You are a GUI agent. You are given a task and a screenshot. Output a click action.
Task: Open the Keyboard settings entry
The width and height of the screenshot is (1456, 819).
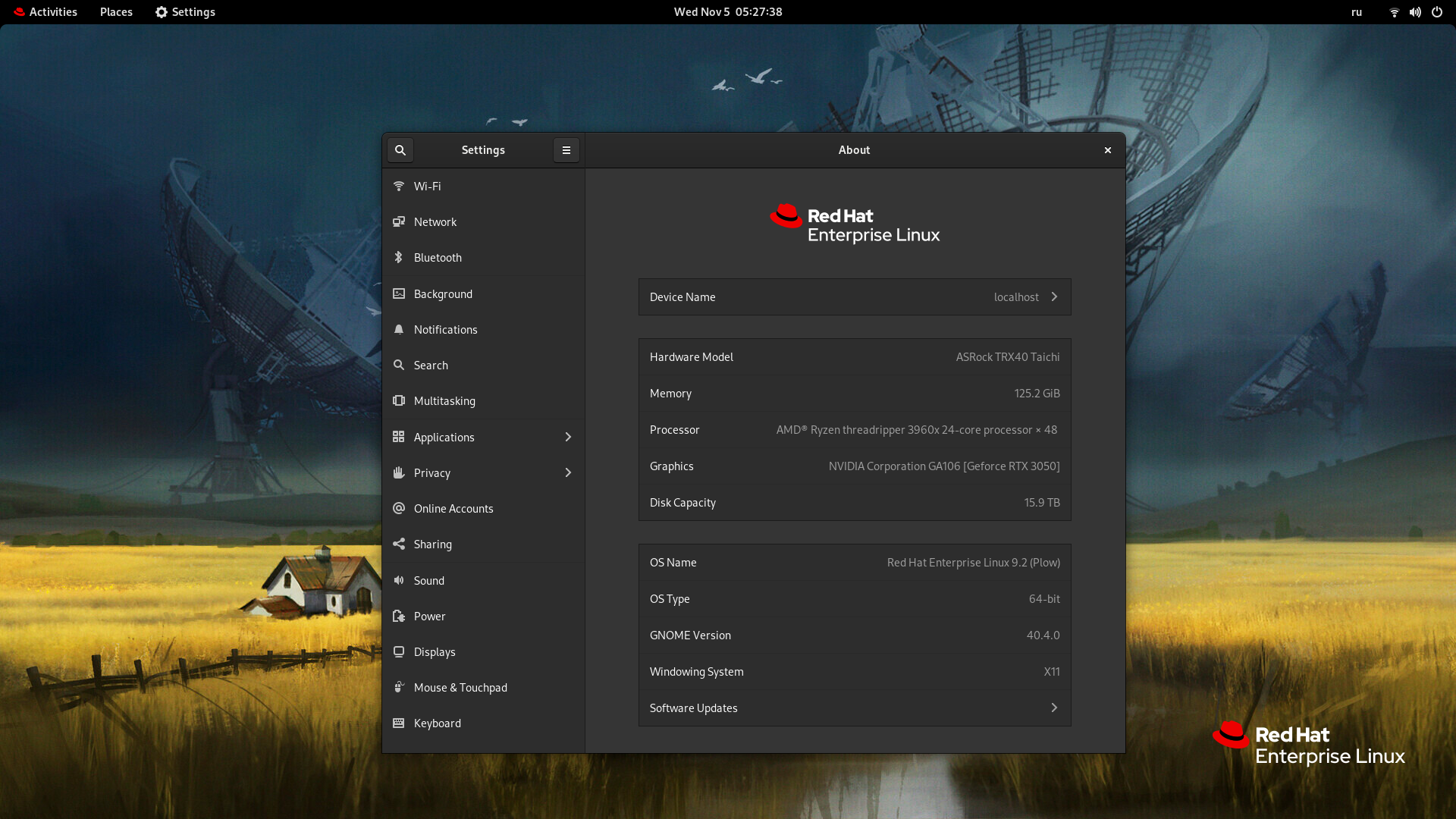pos(438,723)
